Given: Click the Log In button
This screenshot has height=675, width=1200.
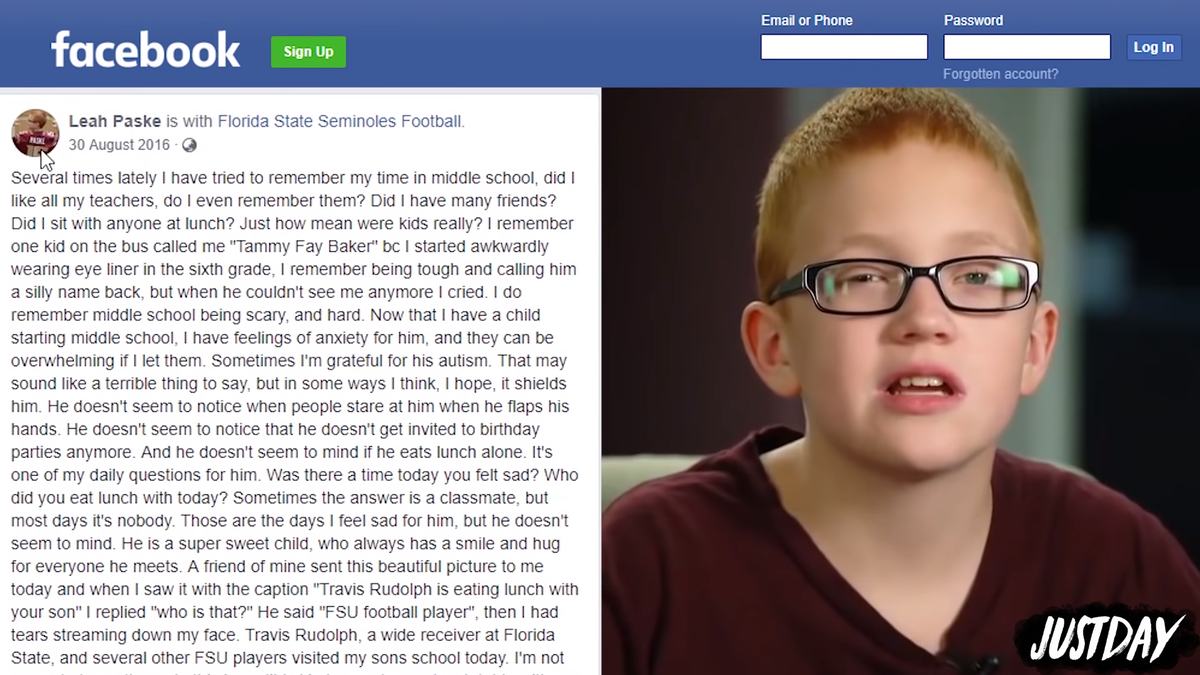Looking at the screenshot, I should (x=1153, y=47).
